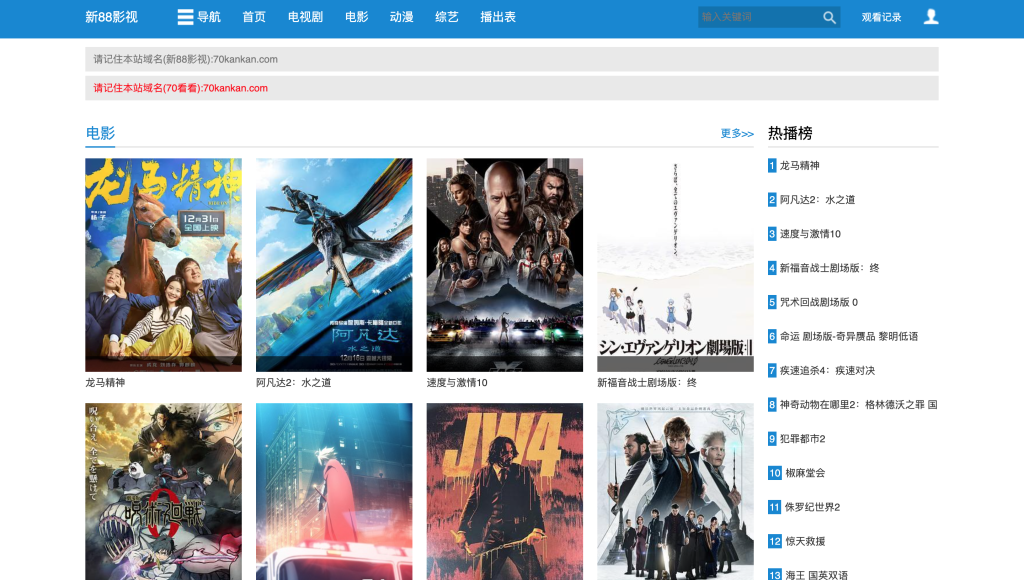The width and height of the screenshot is (1024, 580).
Task: Expand more movies via 更多>> link
Action: pyautogui.click(x=737, y=133)
